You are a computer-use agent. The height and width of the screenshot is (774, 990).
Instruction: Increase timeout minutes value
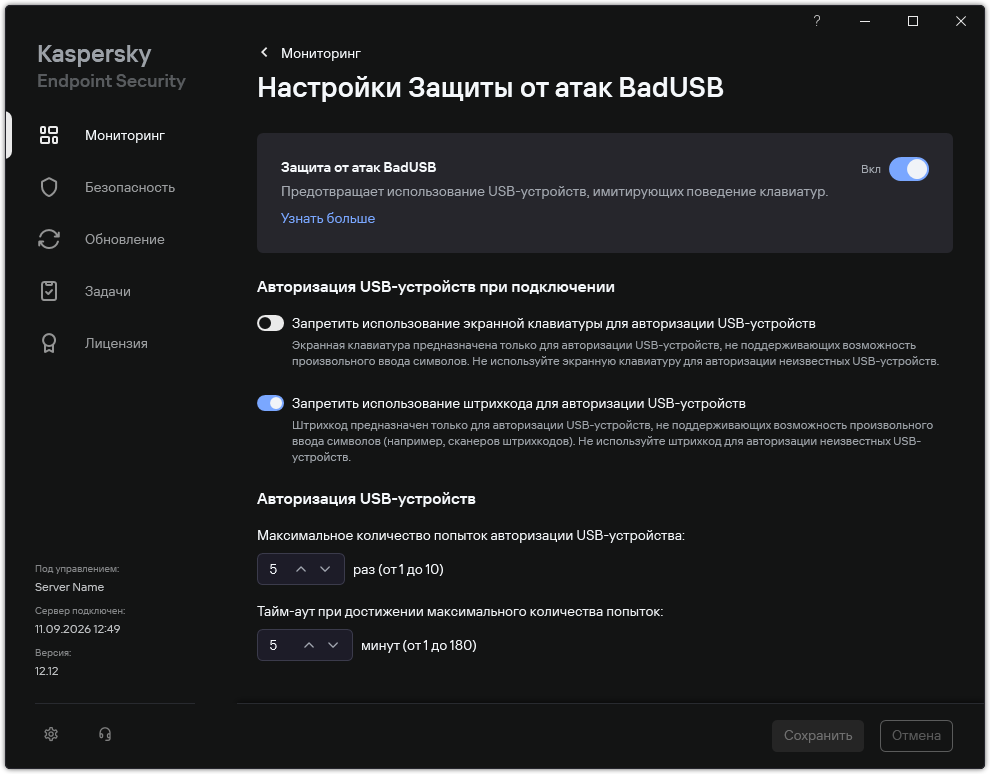[309, 645]
